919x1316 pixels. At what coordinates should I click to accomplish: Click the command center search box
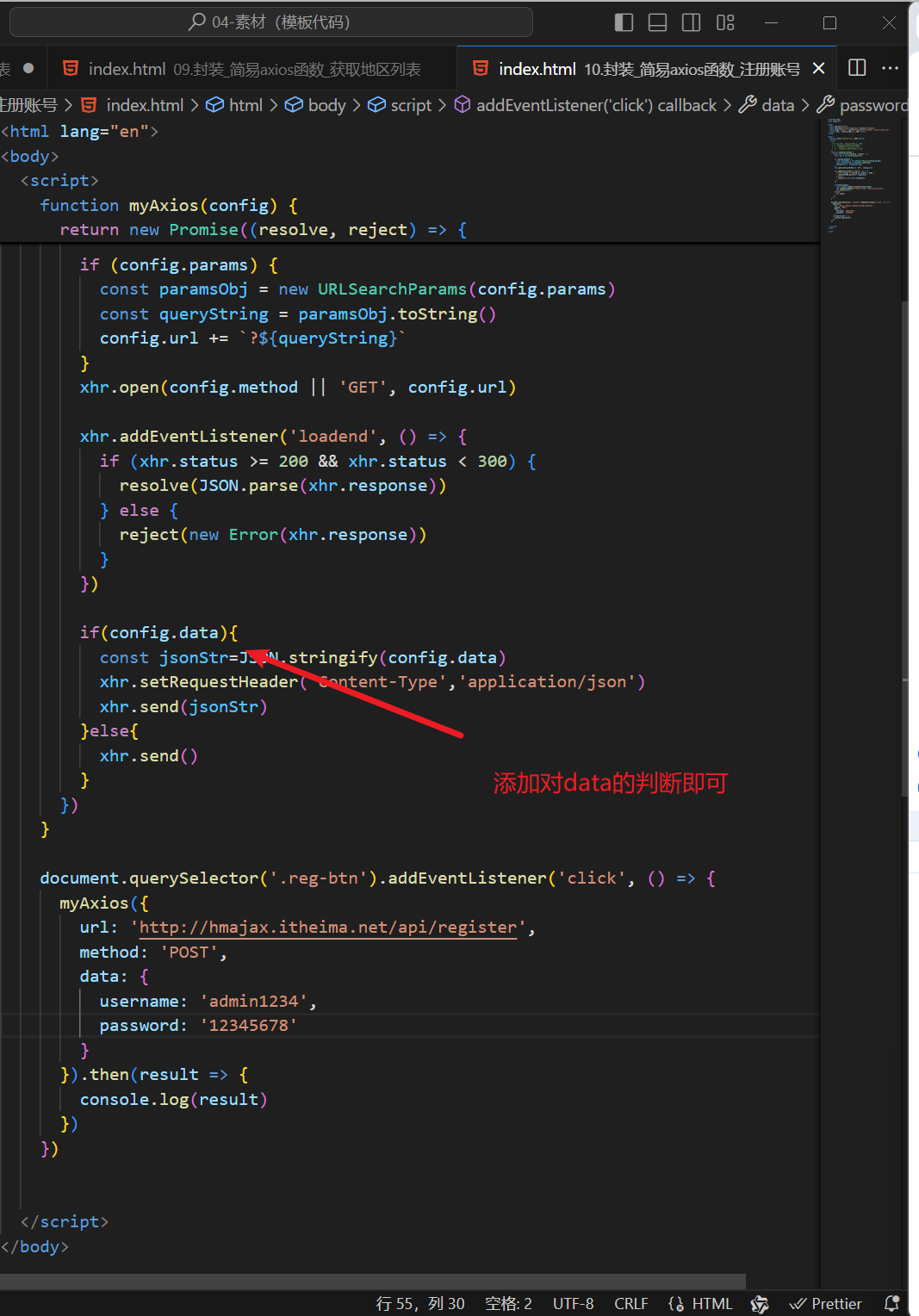pos(270,22)
